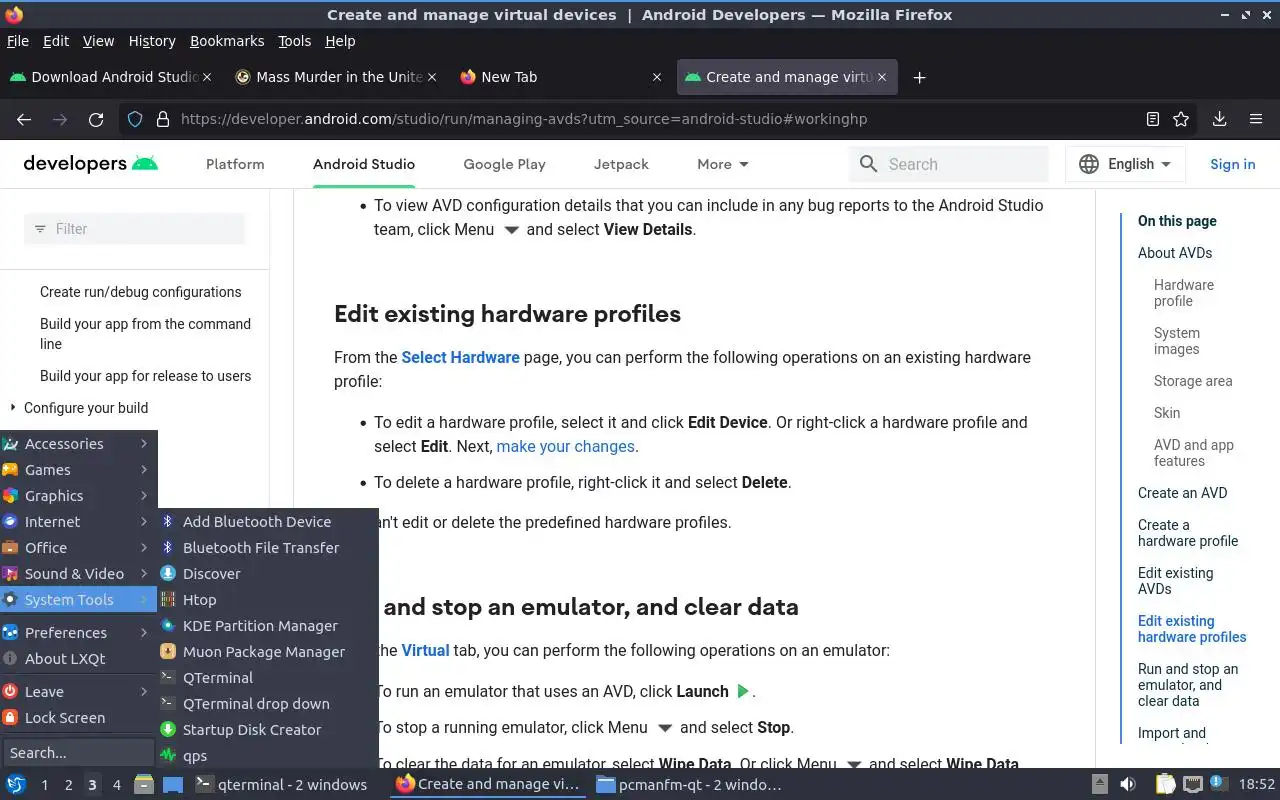Open a new tab with plus button
Viewport: 1280px width, 800px height.
919,77
